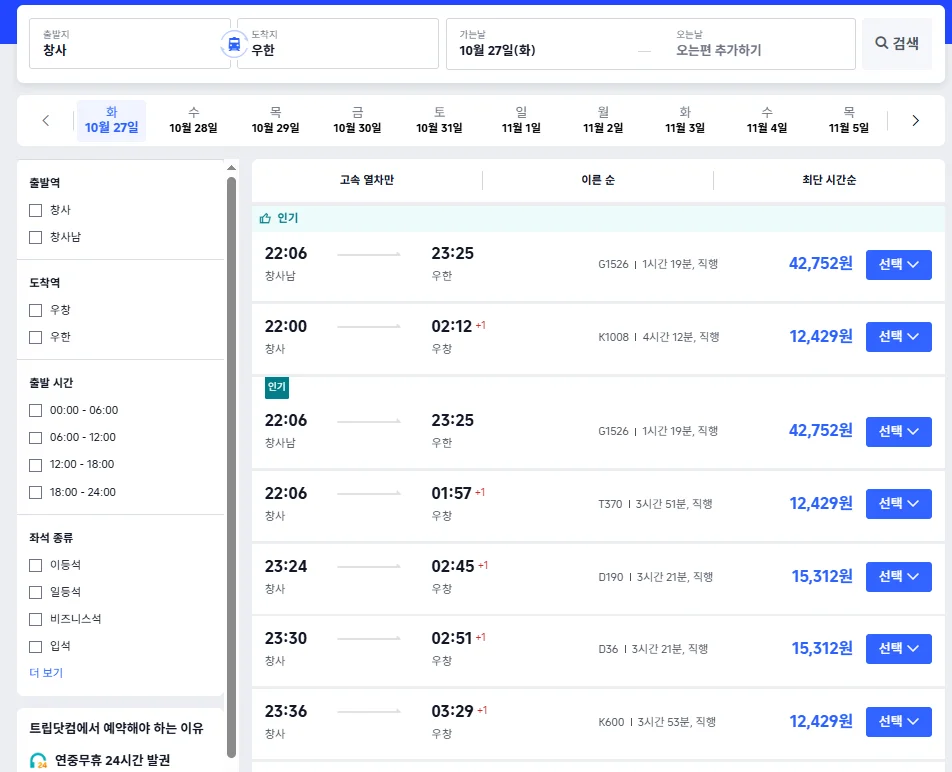The height and width of the screenshot is (772, 952).
Task: Select the 11월 3일 date tab
Action: 685,120
